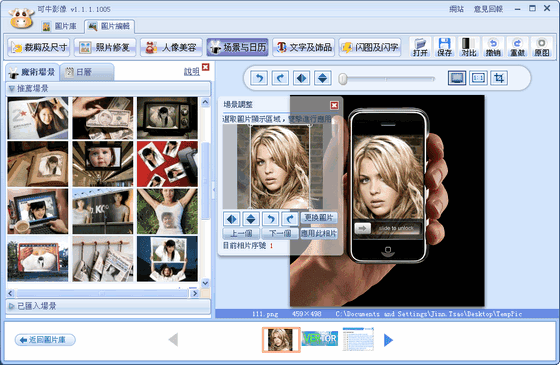Flip photo horizontally in 場景調整 dialog
The image size is (560, 365).
(x=231, y=219)
